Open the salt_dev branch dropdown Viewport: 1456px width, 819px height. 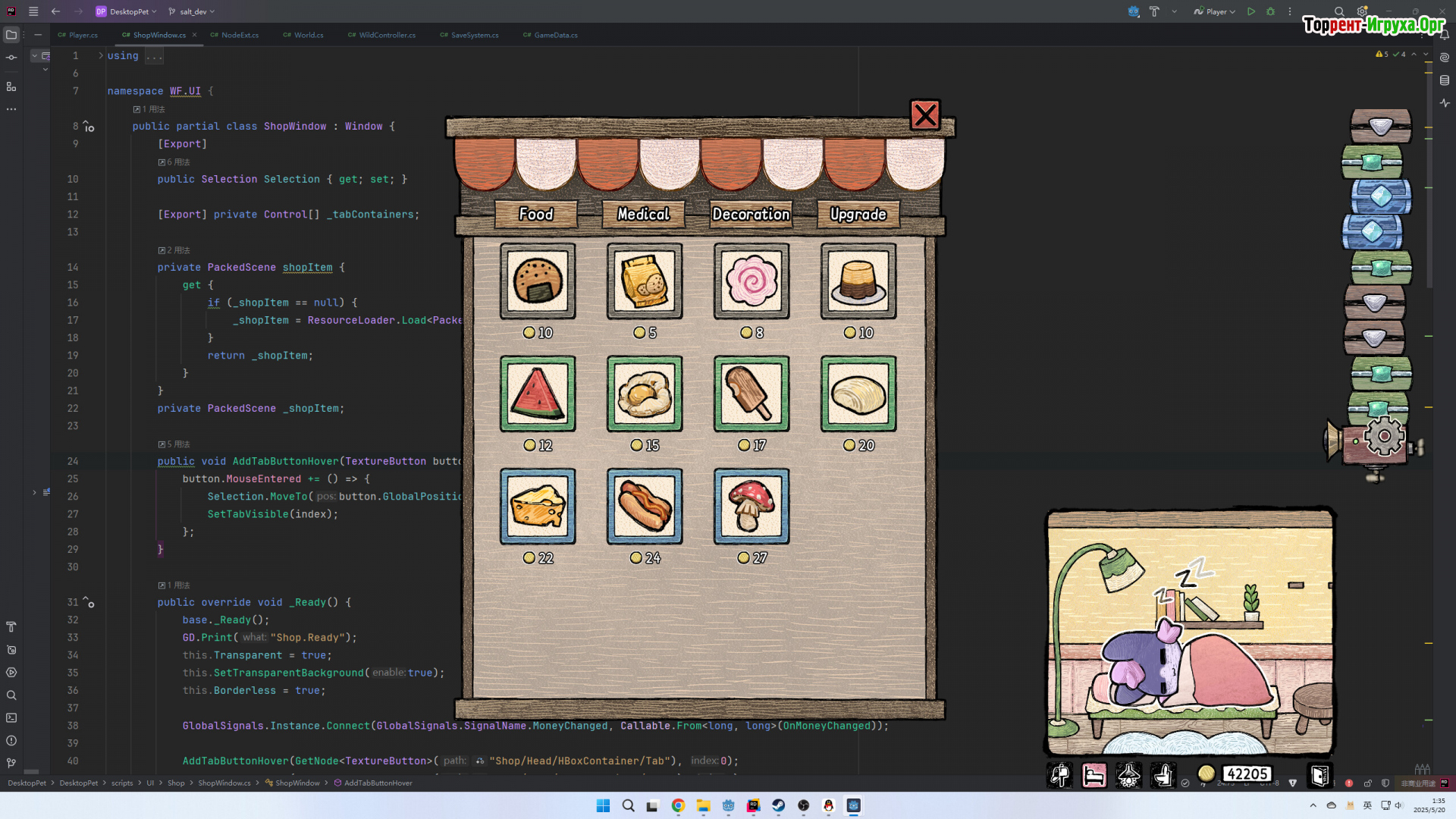[x=193, y=11]
